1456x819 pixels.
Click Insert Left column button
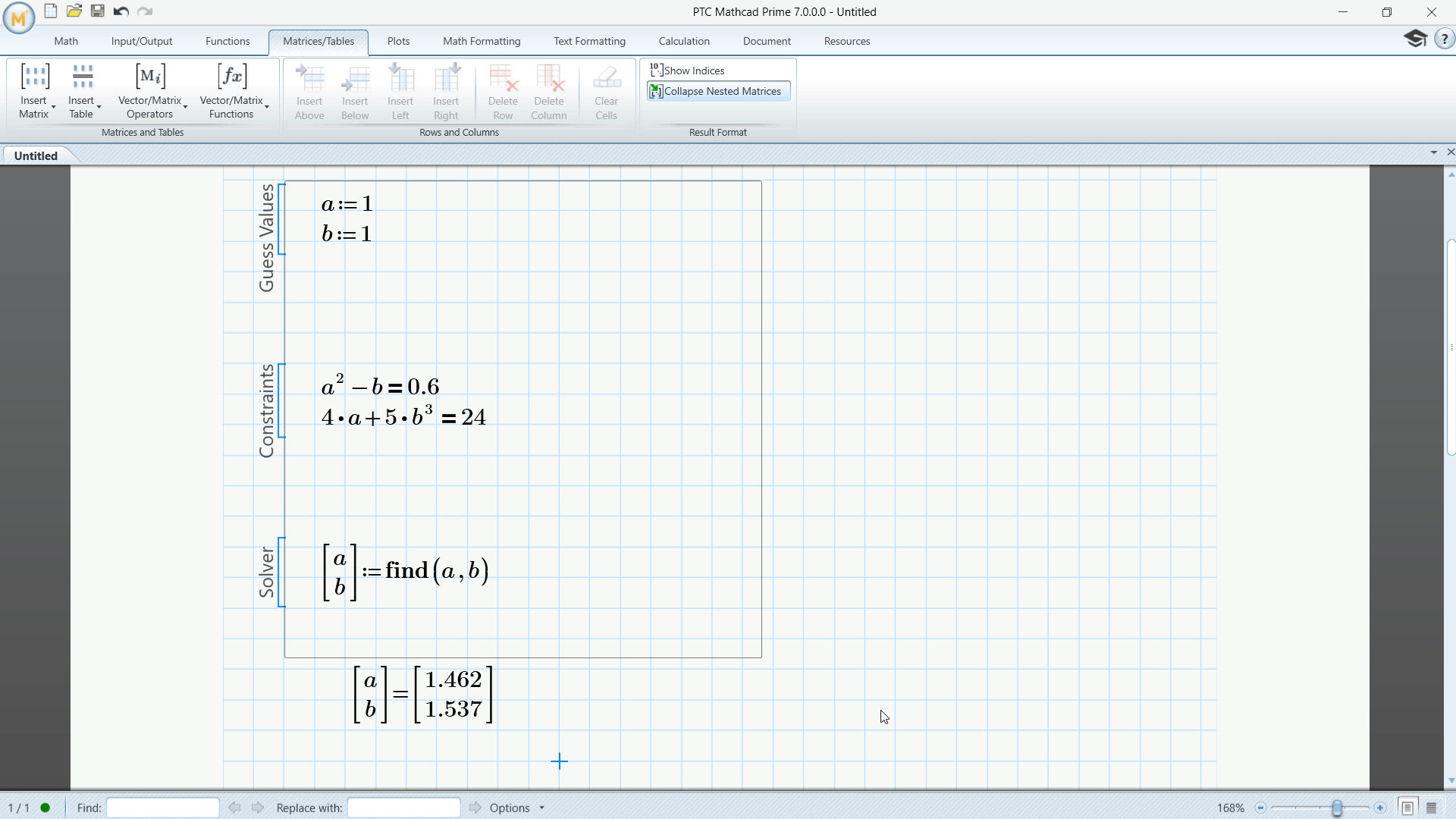point(400,92)
